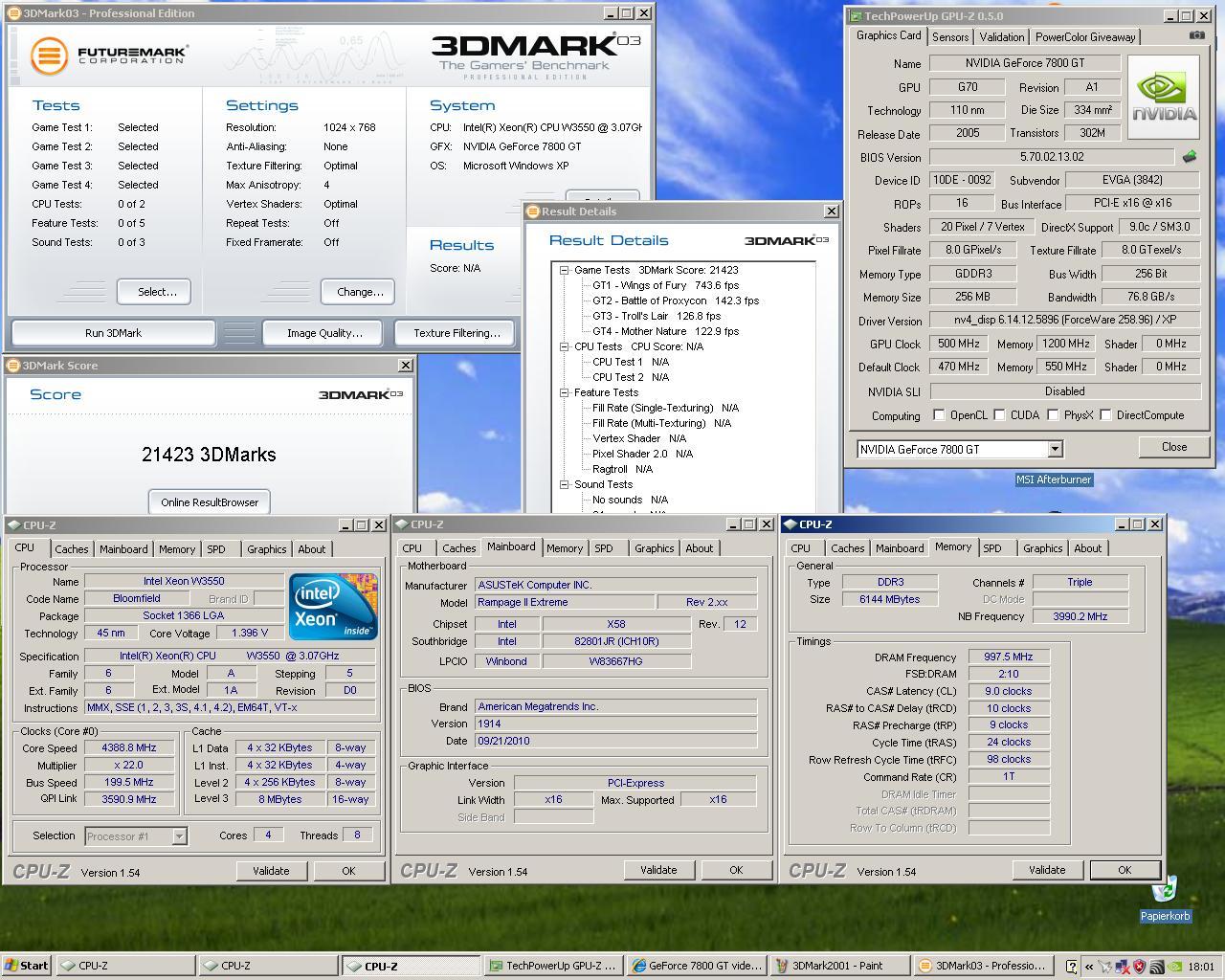Open About tab in the left CPU-Z window
This screenshot has height=980, width=1225.
pyautogui.click(x=312, y=549)
